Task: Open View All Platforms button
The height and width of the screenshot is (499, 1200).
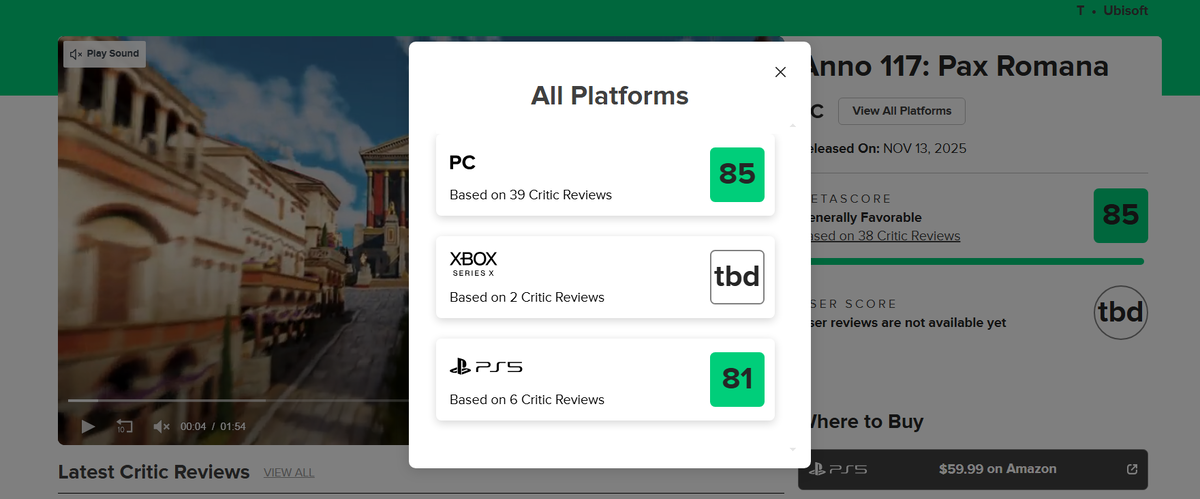Action: [x=901, y=111]
